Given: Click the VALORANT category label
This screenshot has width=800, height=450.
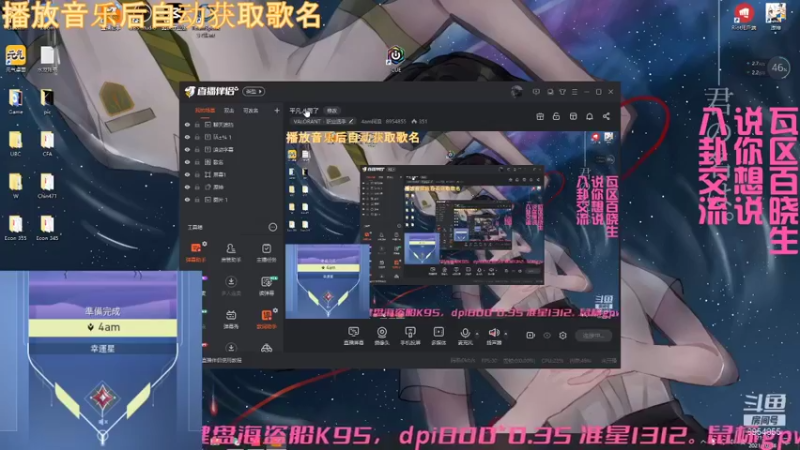Looking at the screenshot, I should (307, 121).
